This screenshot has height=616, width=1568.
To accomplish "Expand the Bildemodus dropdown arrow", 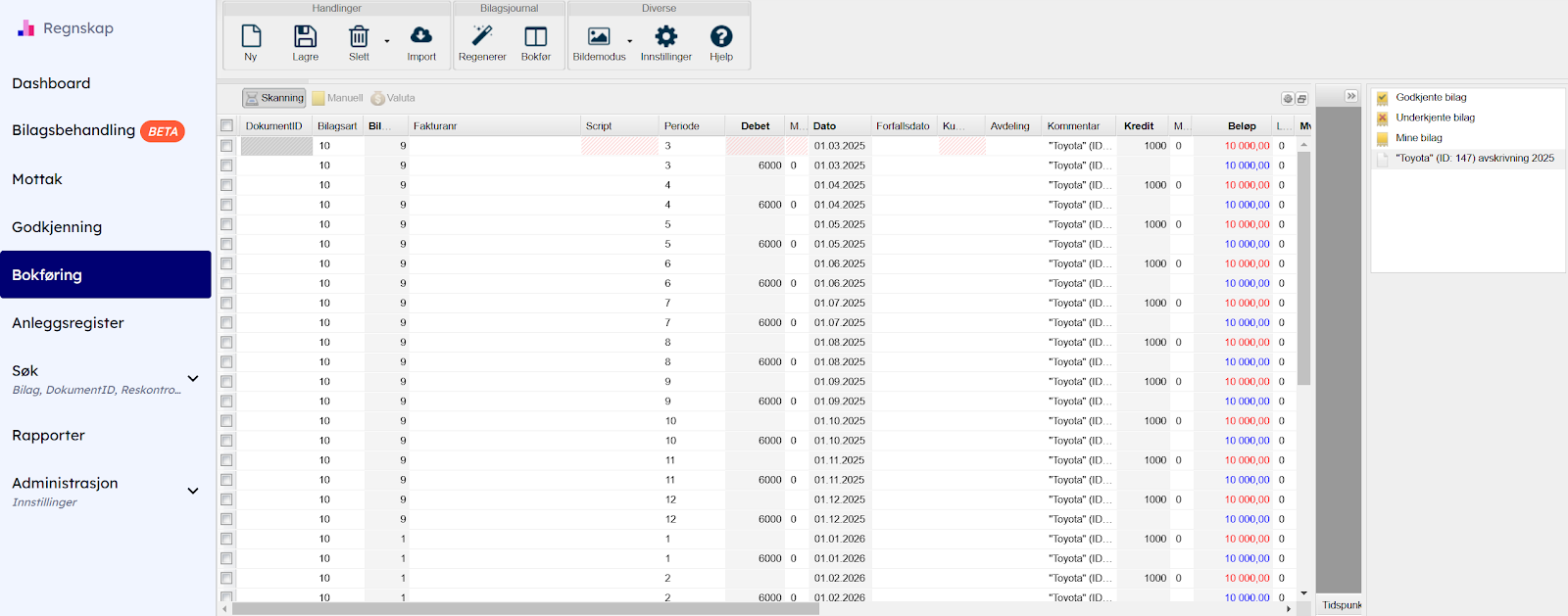I will coord(630,41).
